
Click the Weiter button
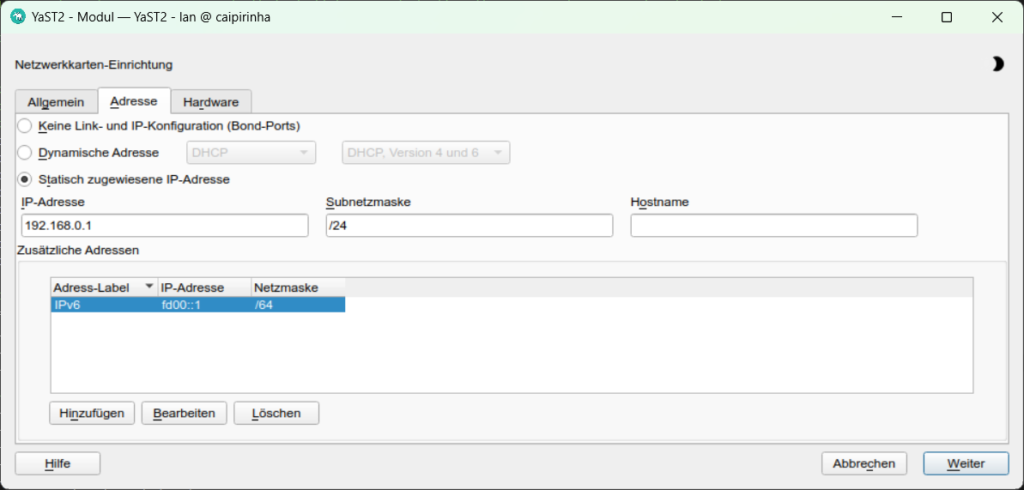[x=966, y=464]
